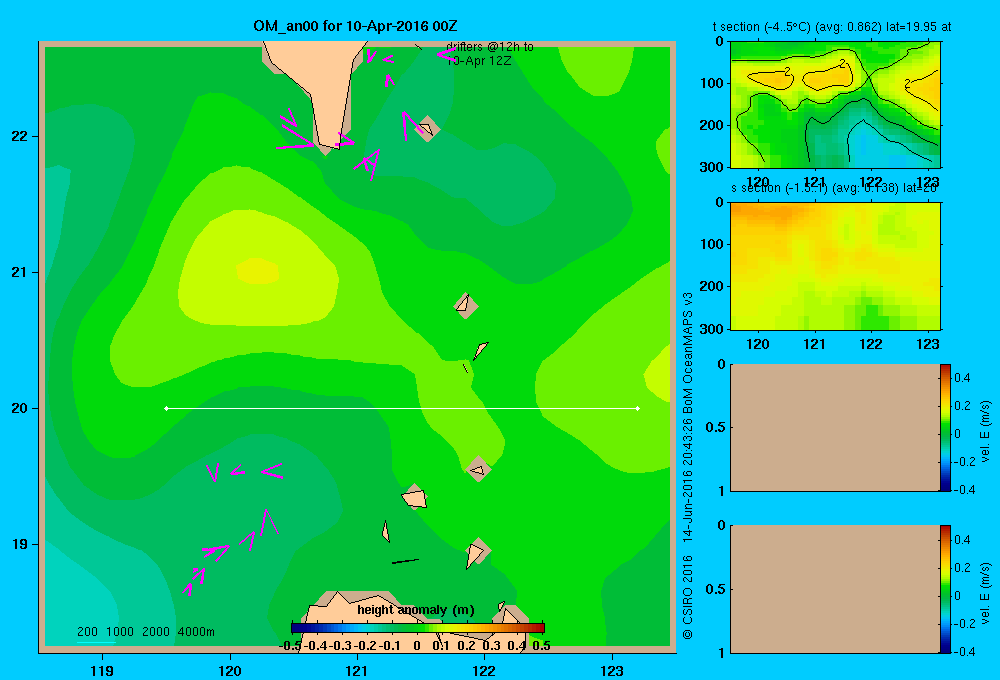Click longitude axis label 123 on the main map
The image size is (1000, 680).
click(x=612, y=670)
